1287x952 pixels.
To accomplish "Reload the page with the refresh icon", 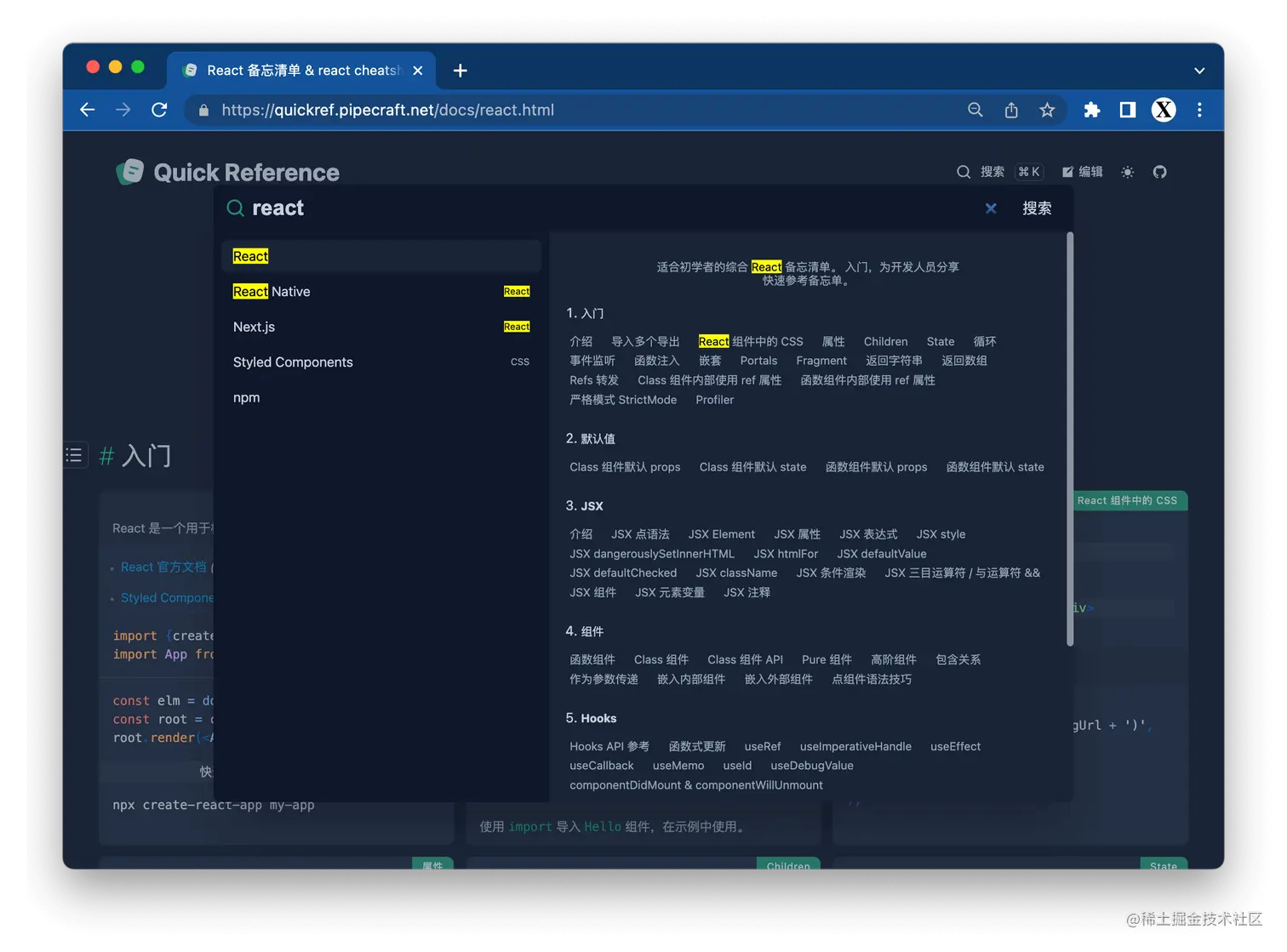I will pos(159,110).
